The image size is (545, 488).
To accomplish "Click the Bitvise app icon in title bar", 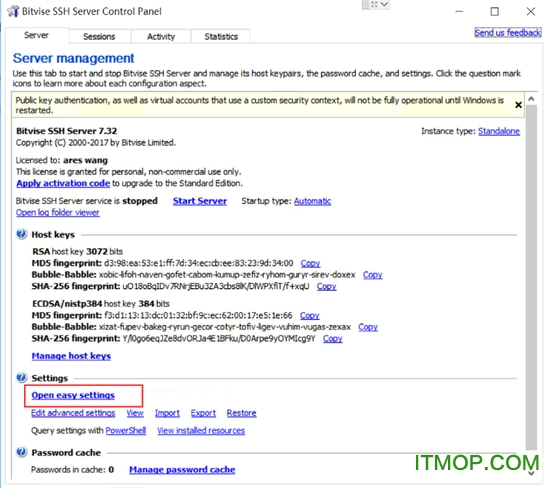I will point(13,11).
